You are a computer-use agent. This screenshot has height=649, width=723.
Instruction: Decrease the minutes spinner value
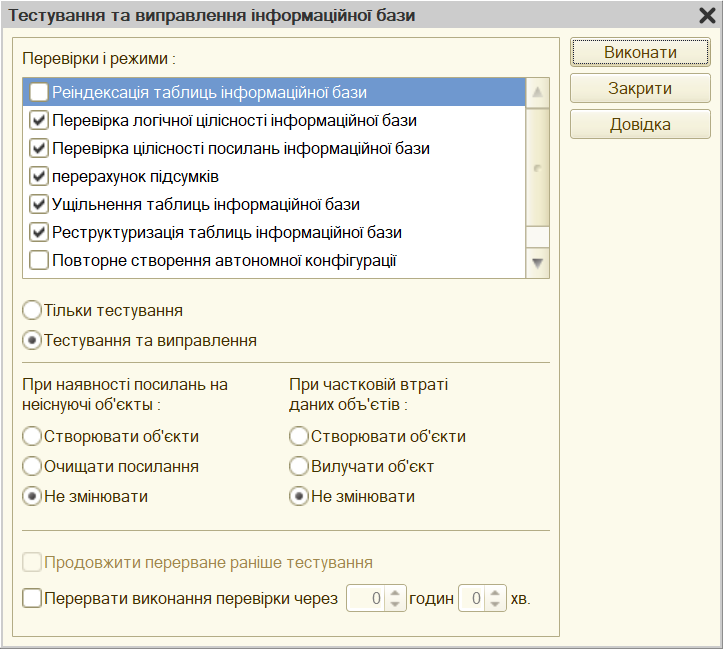coord(495,604)
